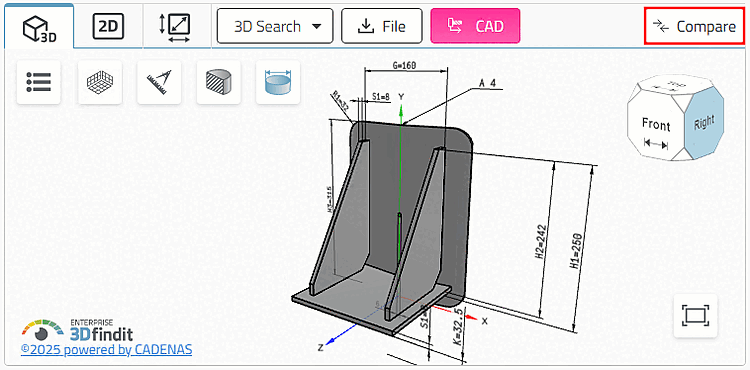Select the measure compass tool
This screenshot has height=370, width=750.
tap(159, 82)
